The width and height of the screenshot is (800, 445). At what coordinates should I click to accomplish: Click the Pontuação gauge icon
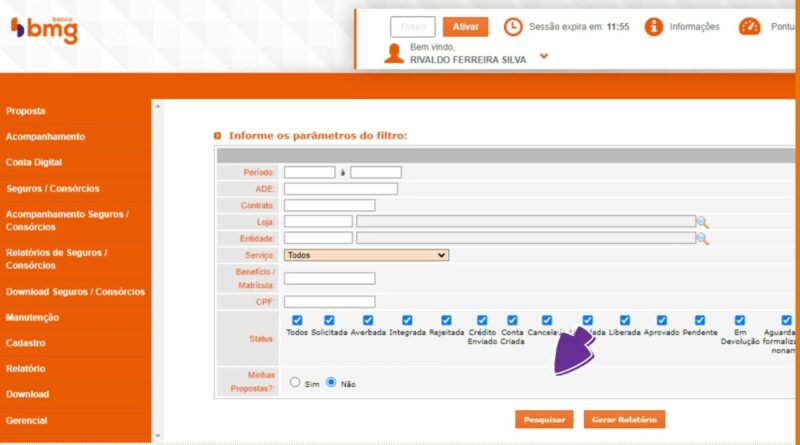tap(750, 27)
